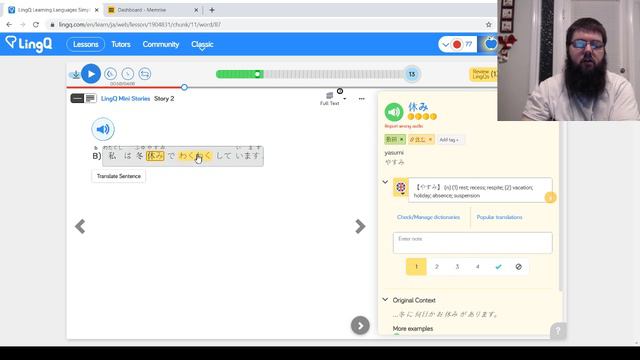The height and width of the screenshot is (360, 640).
Task: Bookmark this page with the star
Action: 489,24
